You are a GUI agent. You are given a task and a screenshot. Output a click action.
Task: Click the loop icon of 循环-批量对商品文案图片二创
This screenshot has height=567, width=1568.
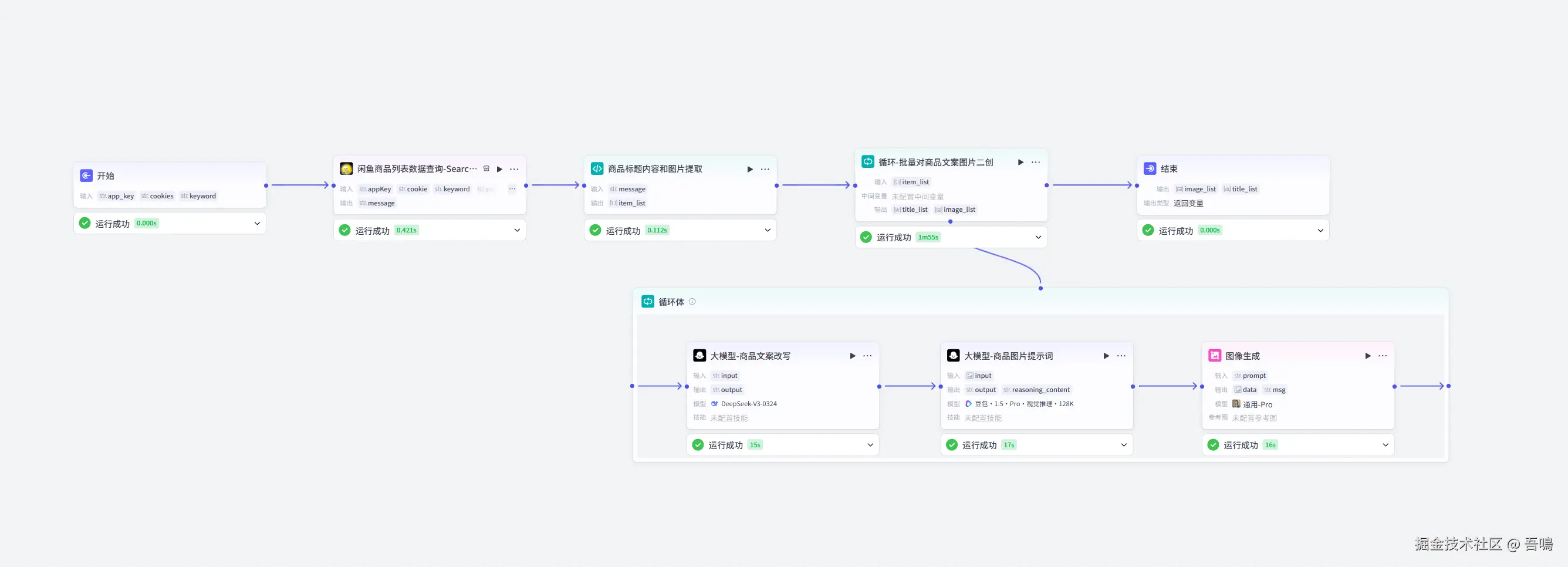(x=867, y=161)
